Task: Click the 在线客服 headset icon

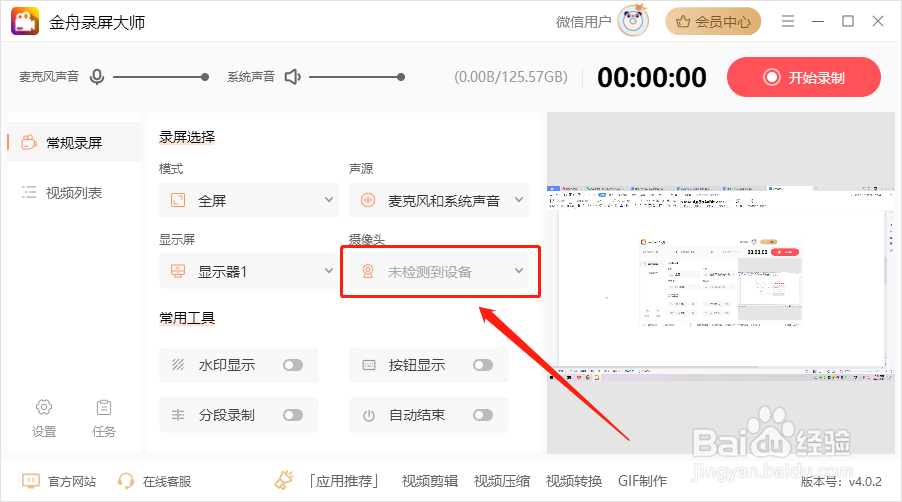Action: coord(125,481)
